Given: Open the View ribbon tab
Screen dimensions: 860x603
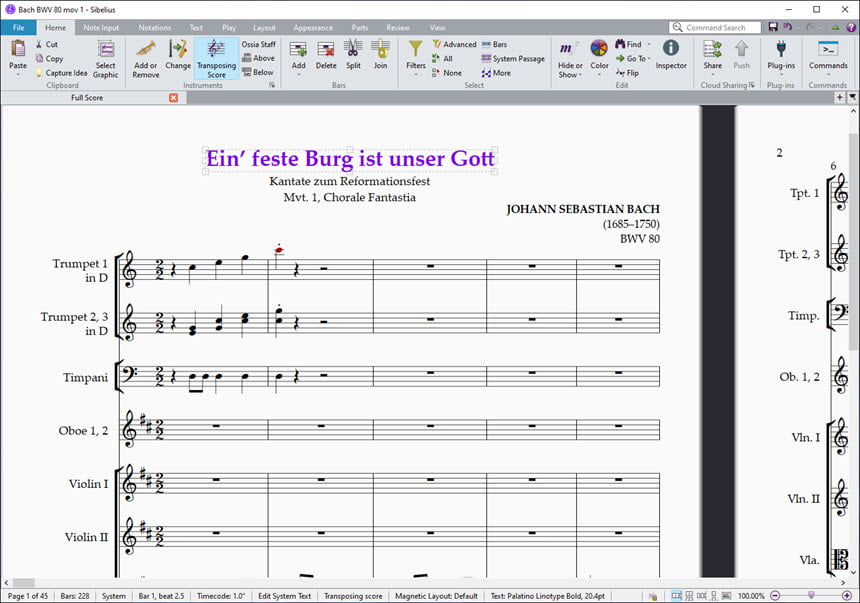Looking at the screenshot, I should pyautogui.click(x=437, y=27).
